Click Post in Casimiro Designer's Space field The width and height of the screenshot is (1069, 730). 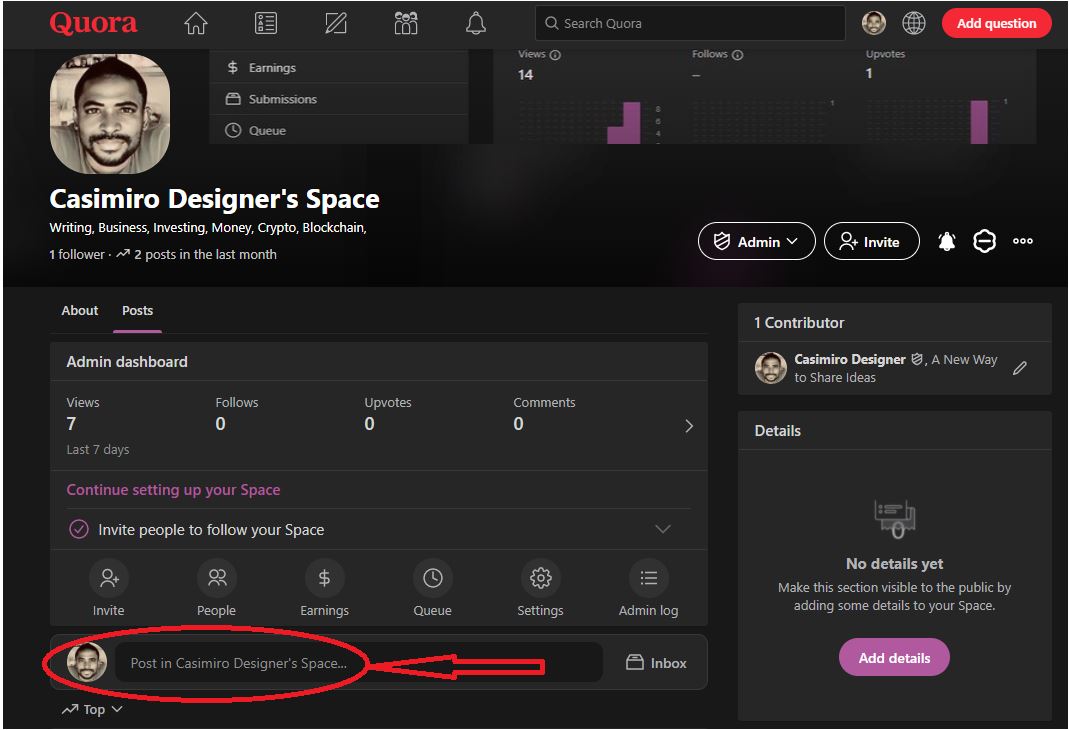[359, 663]
